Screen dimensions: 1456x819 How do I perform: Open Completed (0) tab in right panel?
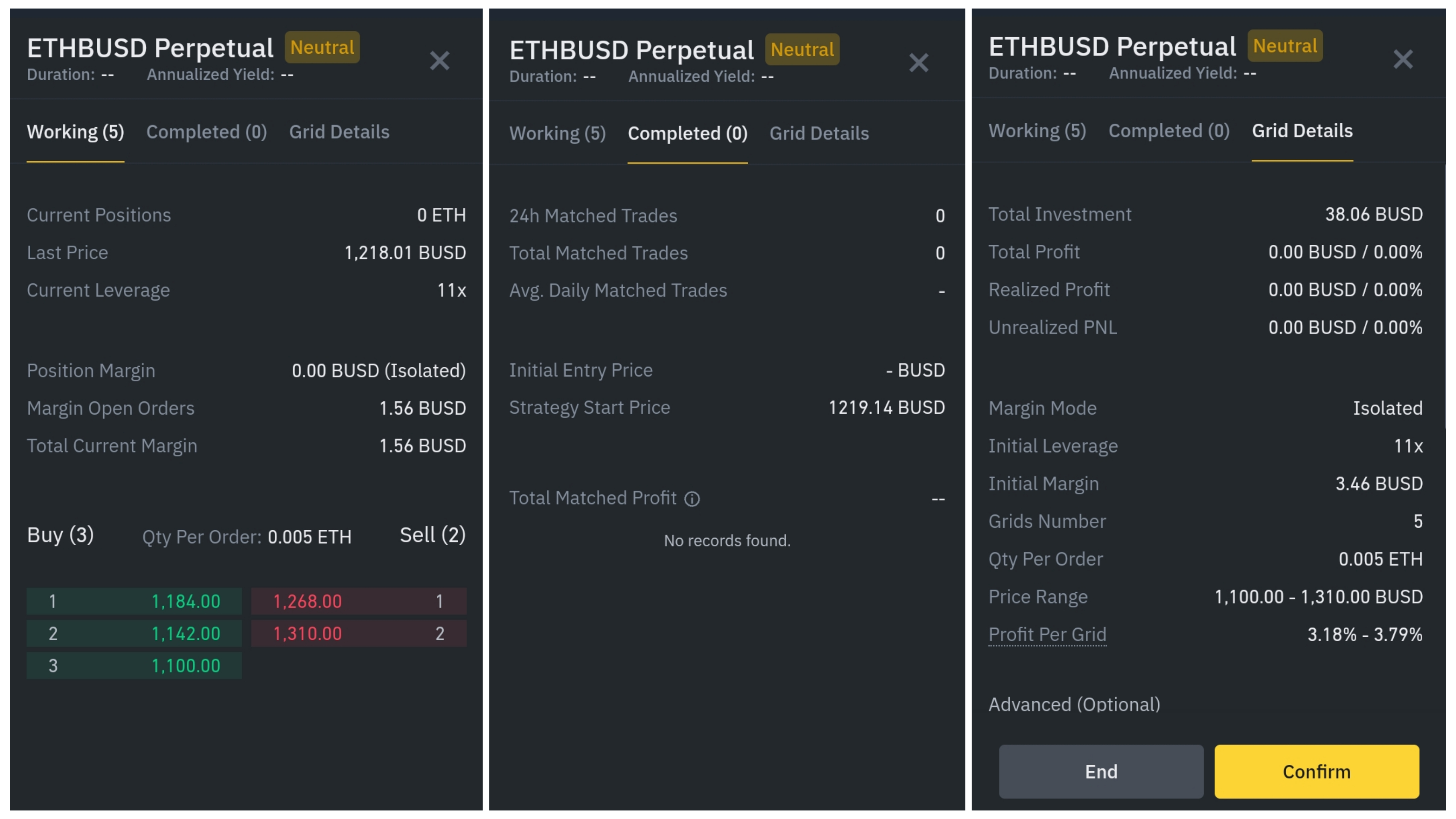click(x=1169, y=131)
